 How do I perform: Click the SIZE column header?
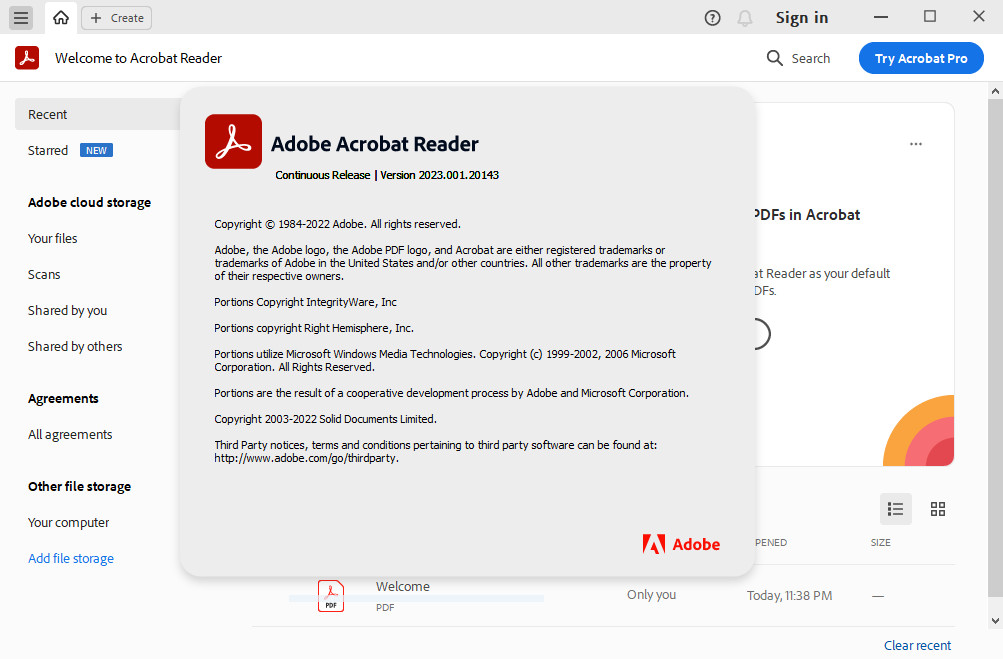(880, 543)
